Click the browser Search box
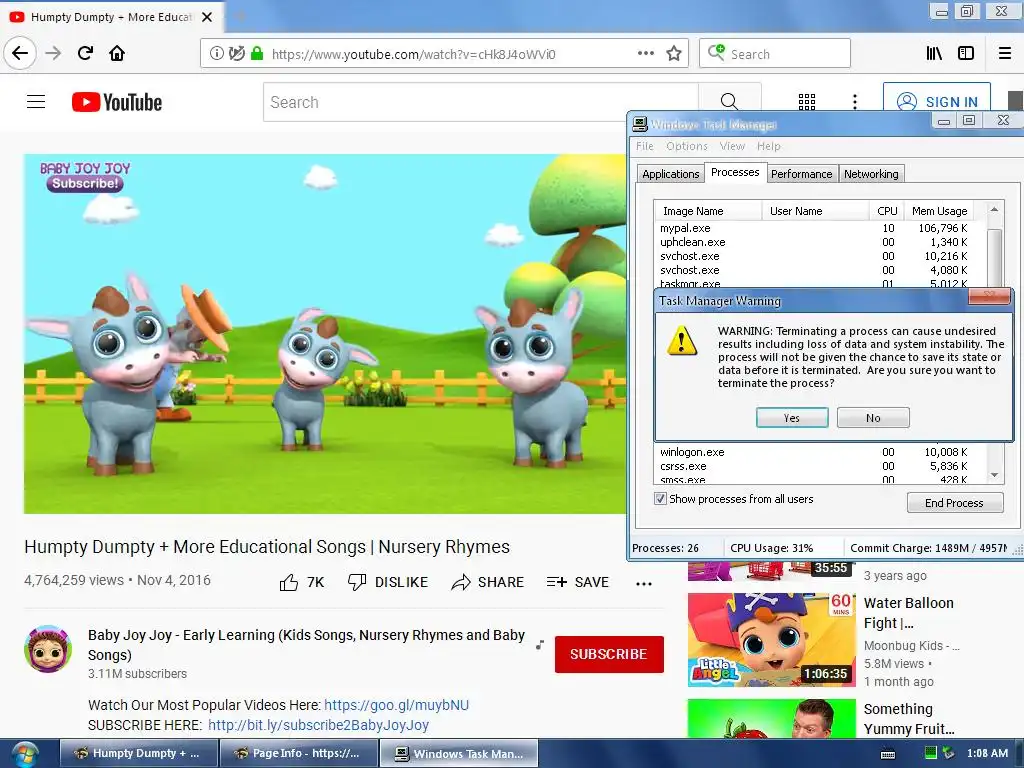Viewport: 1024px width, 768px height. [775, 54]
